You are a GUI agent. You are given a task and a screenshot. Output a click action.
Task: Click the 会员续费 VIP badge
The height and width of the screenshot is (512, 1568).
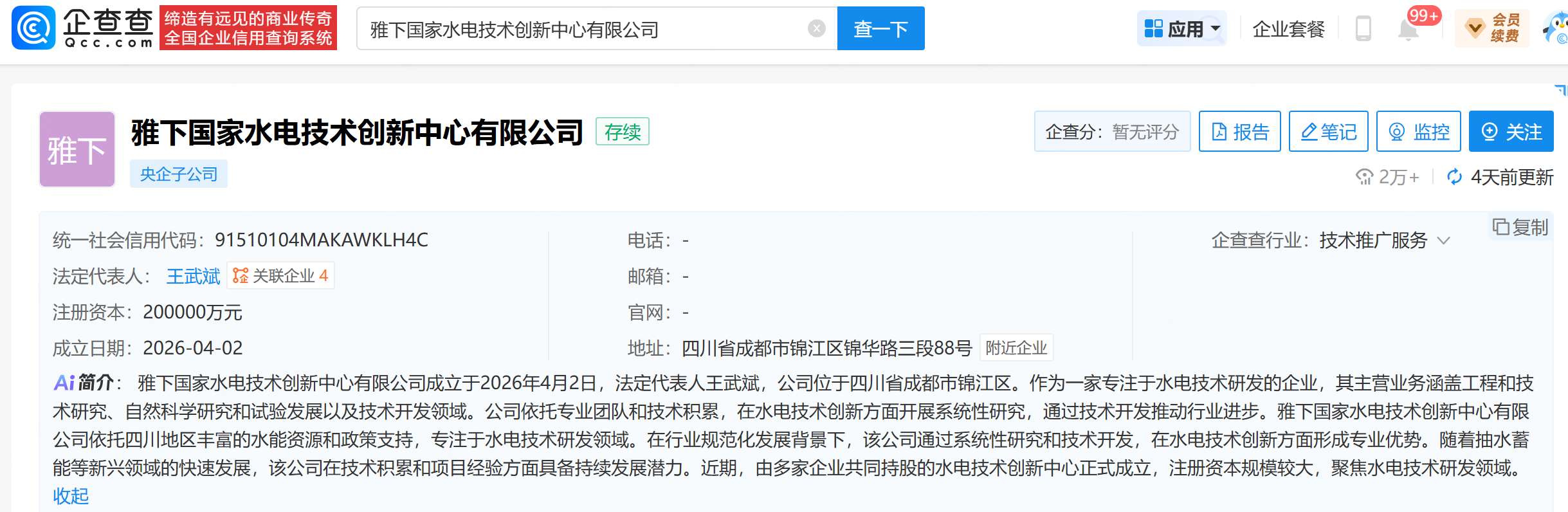pyautogui.click(x=1491, y=29)
